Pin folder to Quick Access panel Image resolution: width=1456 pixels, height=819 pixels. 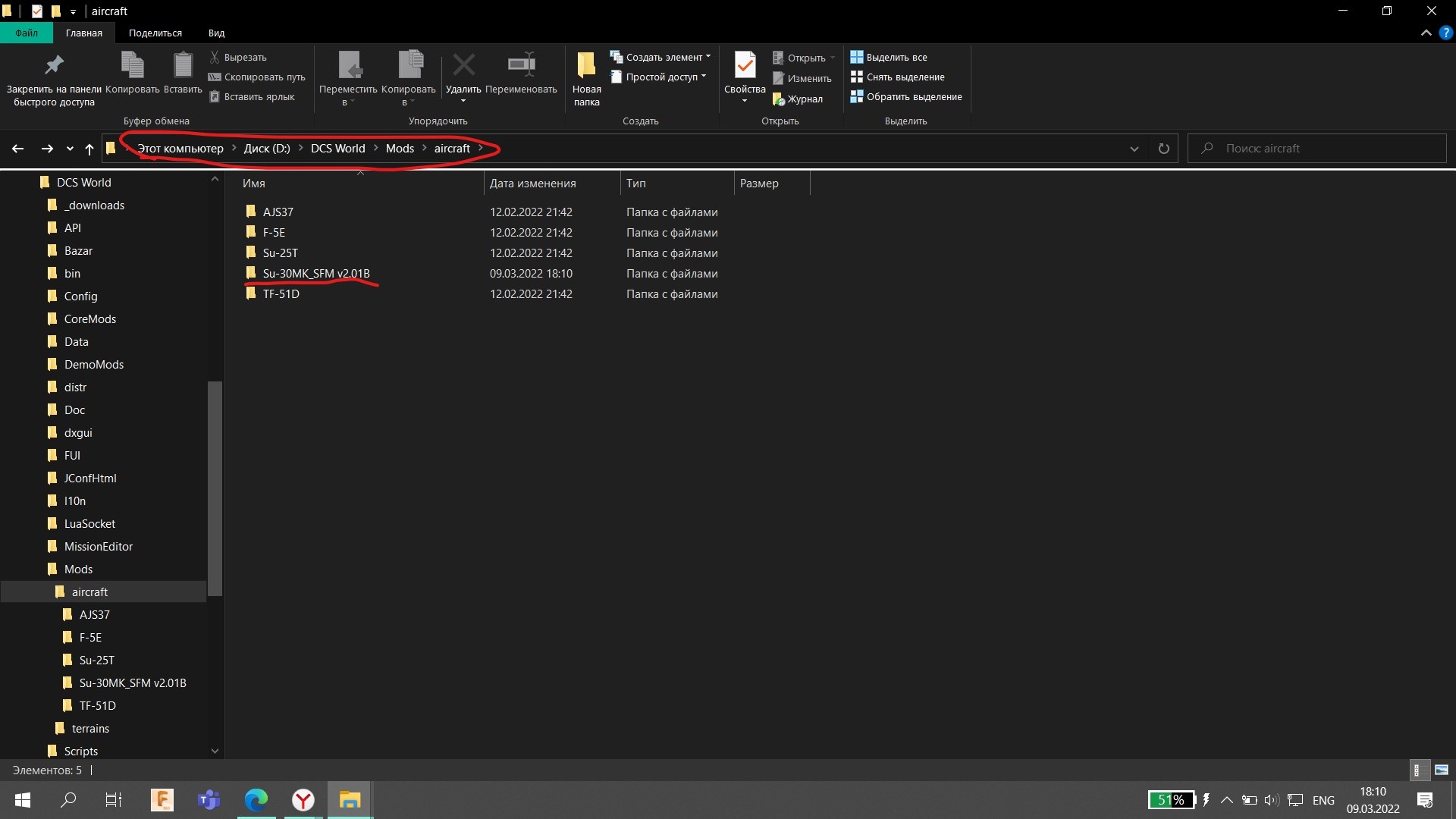(x=54, y=79)
